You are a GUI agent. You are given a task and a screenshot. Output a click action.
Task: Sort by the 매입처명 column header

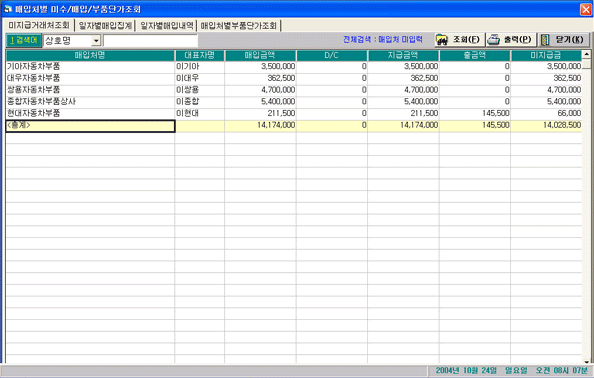point(90,55)
